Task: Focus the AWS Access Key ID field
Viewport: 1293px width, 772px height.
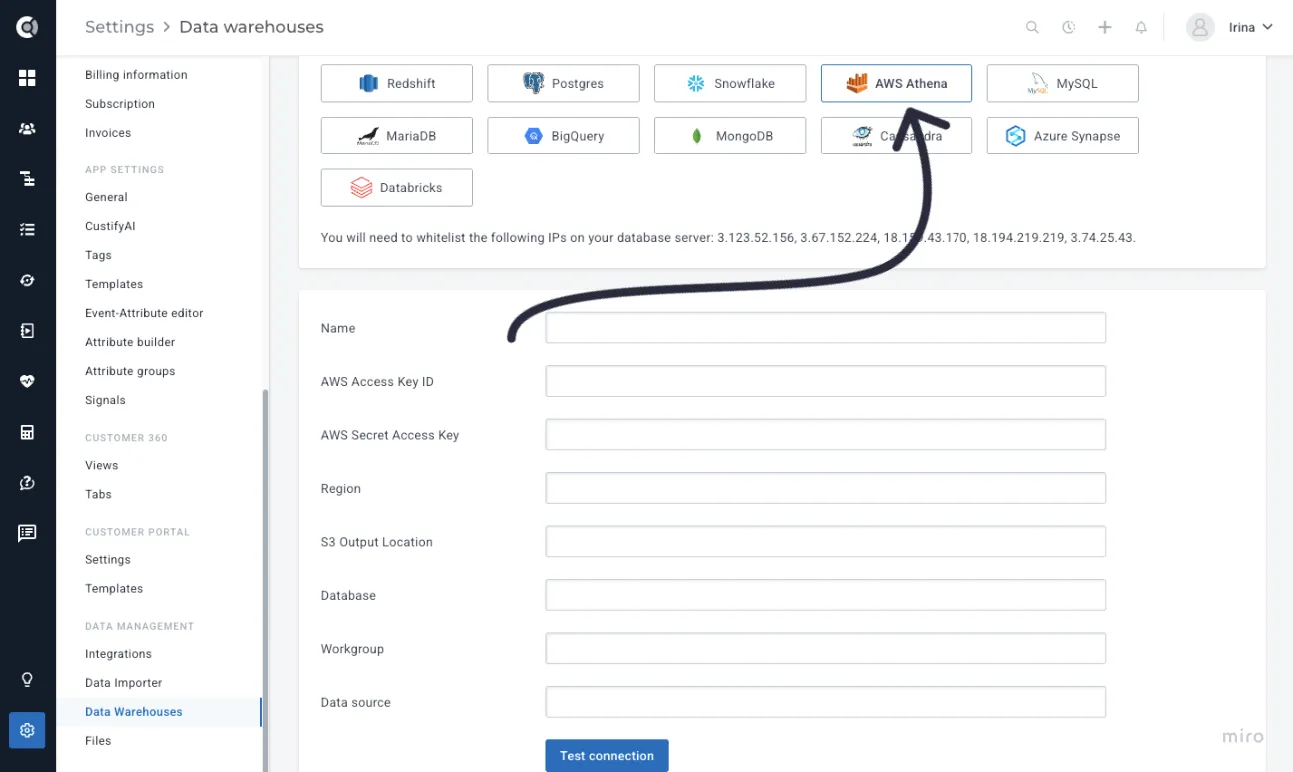Action: pyautogui.click(x=826, y=381)
